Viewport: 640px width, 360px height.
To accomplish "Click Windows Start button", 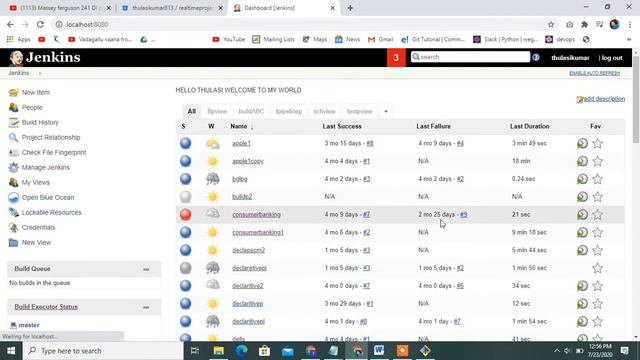I will [11, 351].
